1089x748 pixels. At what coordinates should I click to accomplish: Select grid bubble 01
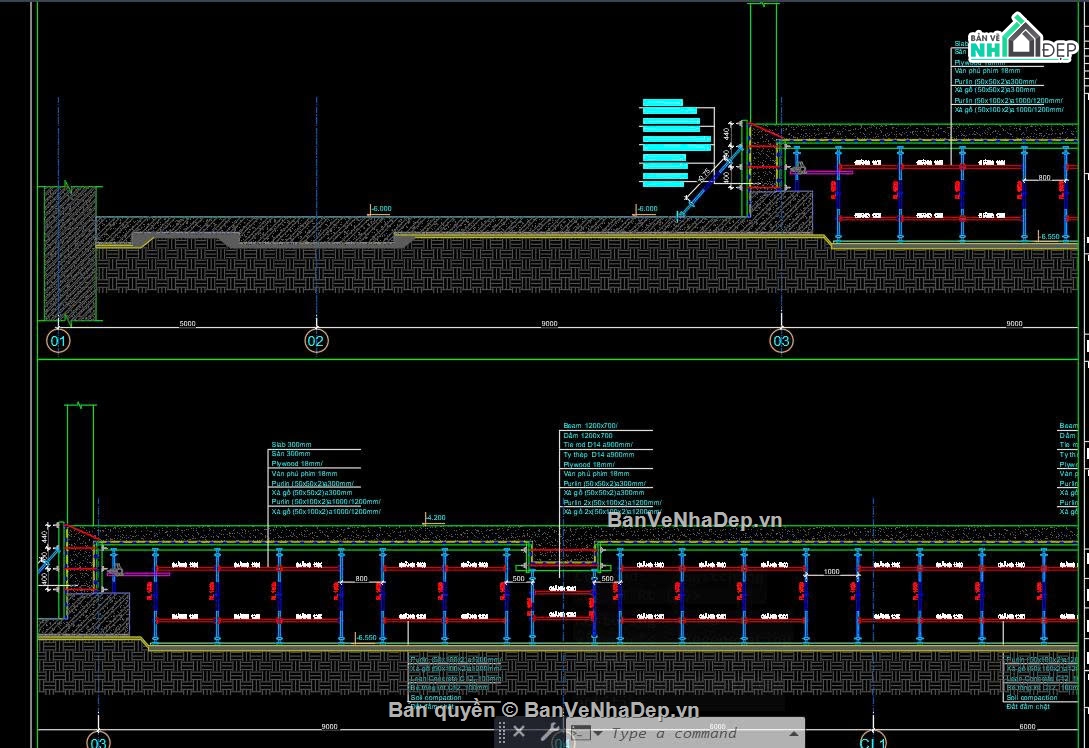point(58,341)
